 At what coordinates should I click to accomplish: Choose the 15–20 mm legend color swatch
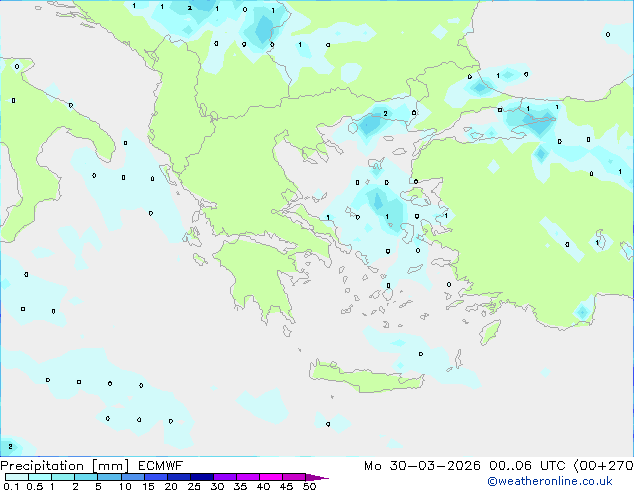click(x=155, y=477)
